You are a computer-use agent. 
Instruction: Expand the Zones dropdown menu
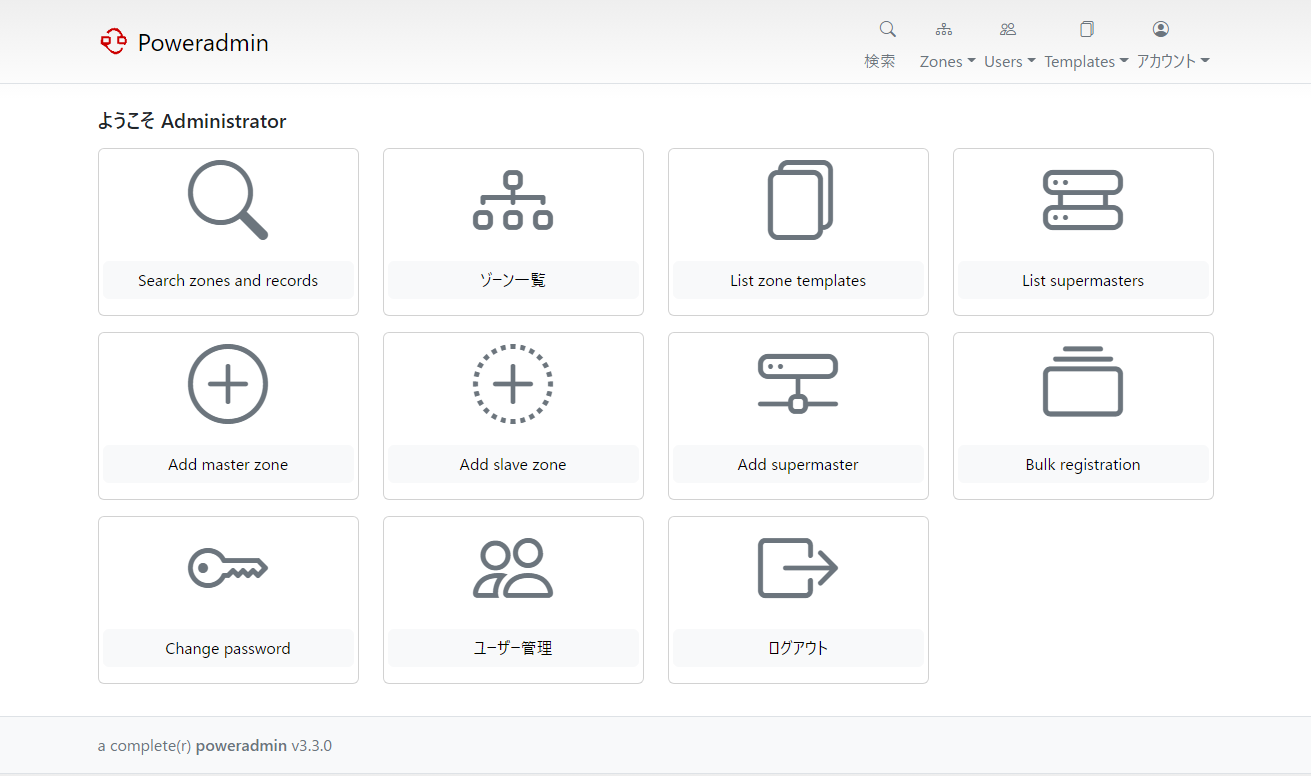pos(947,61)
